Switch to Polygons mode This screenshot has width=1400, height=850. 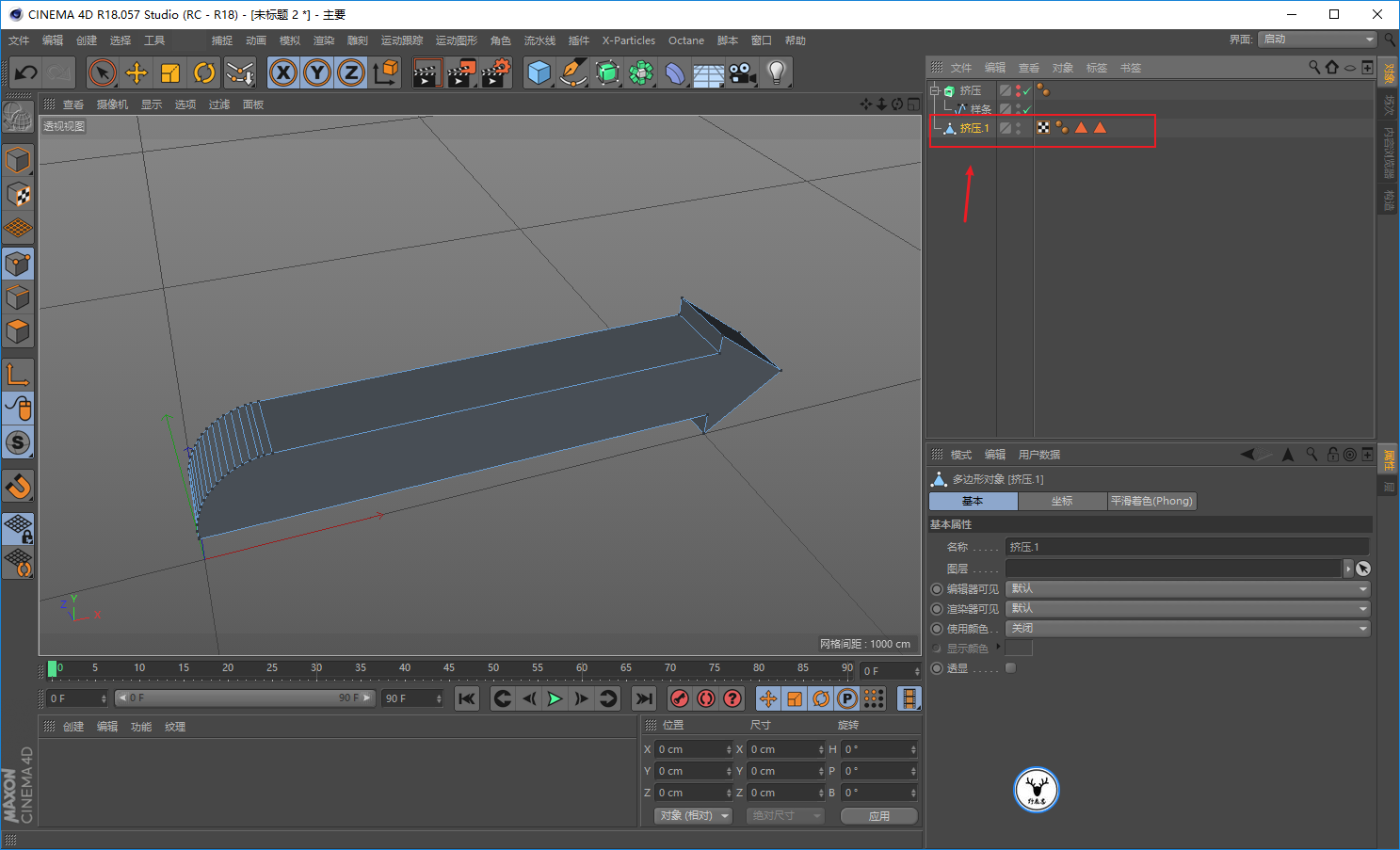tap(18, 331)
